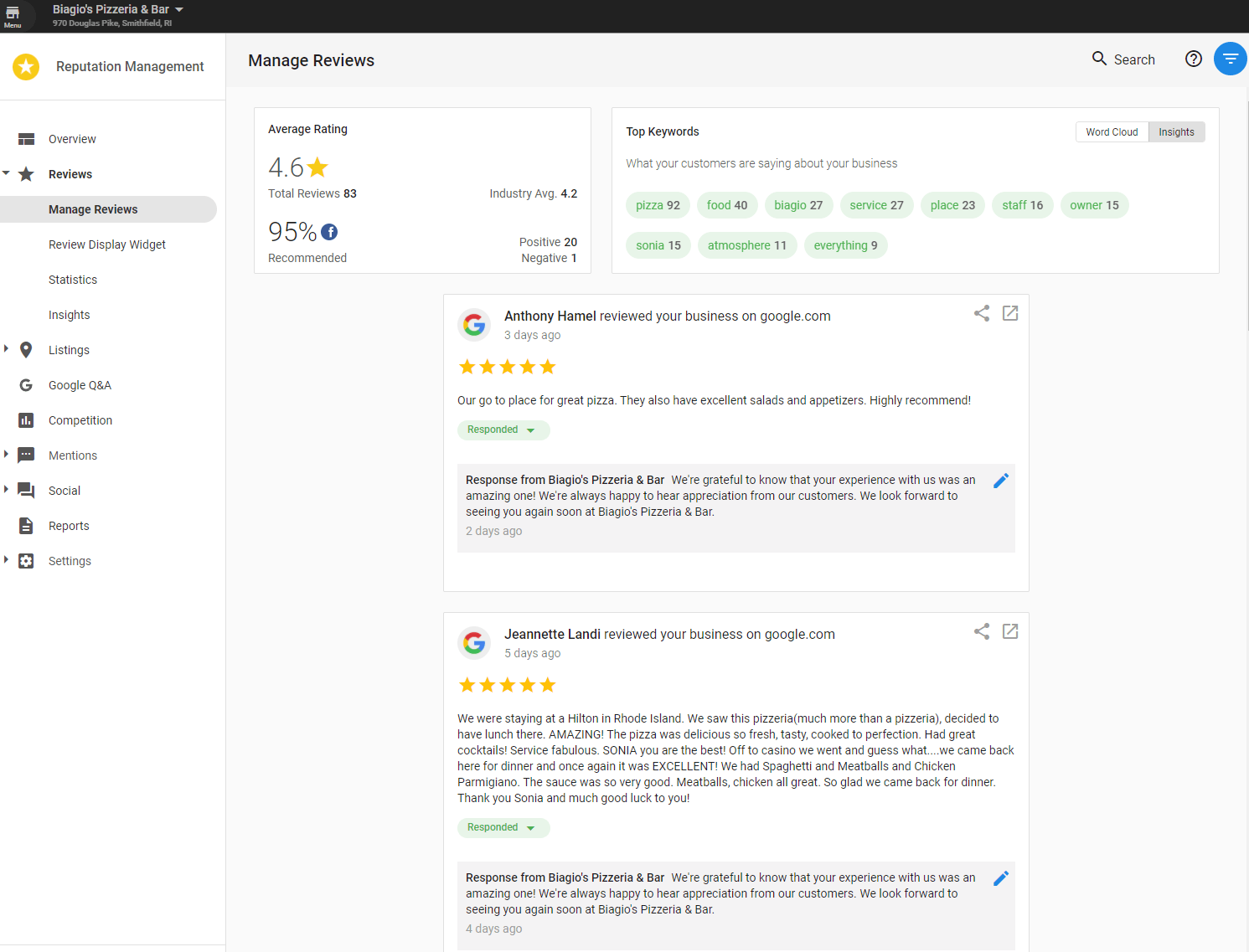This screenshot has height=952, width=1249.
Task: Click the five-star rating on Anthony Hamel's review
Action: [x=507, y=367]
